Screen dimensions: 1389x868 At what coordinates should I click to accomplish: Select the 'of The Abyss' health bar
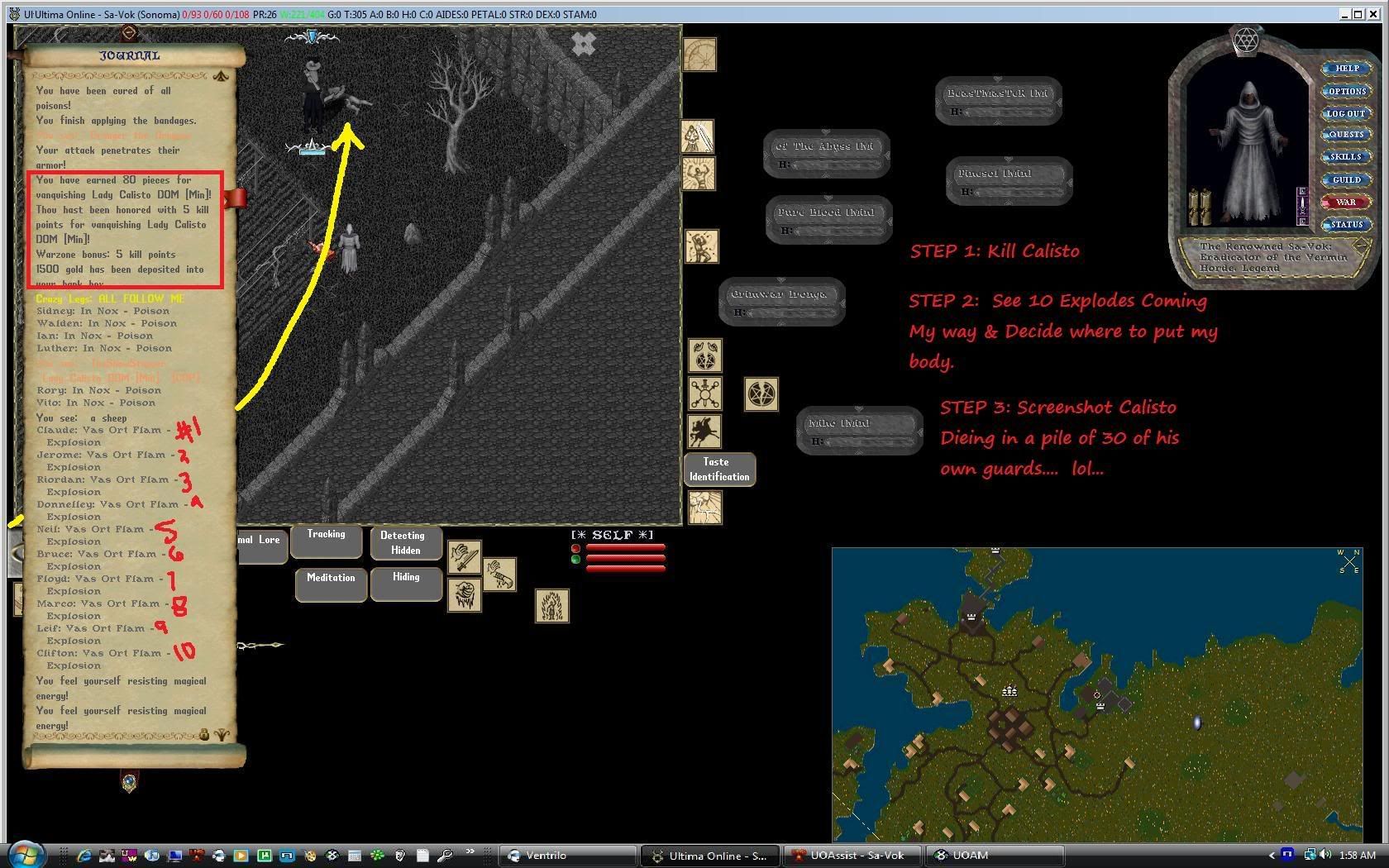pos(826,154)
